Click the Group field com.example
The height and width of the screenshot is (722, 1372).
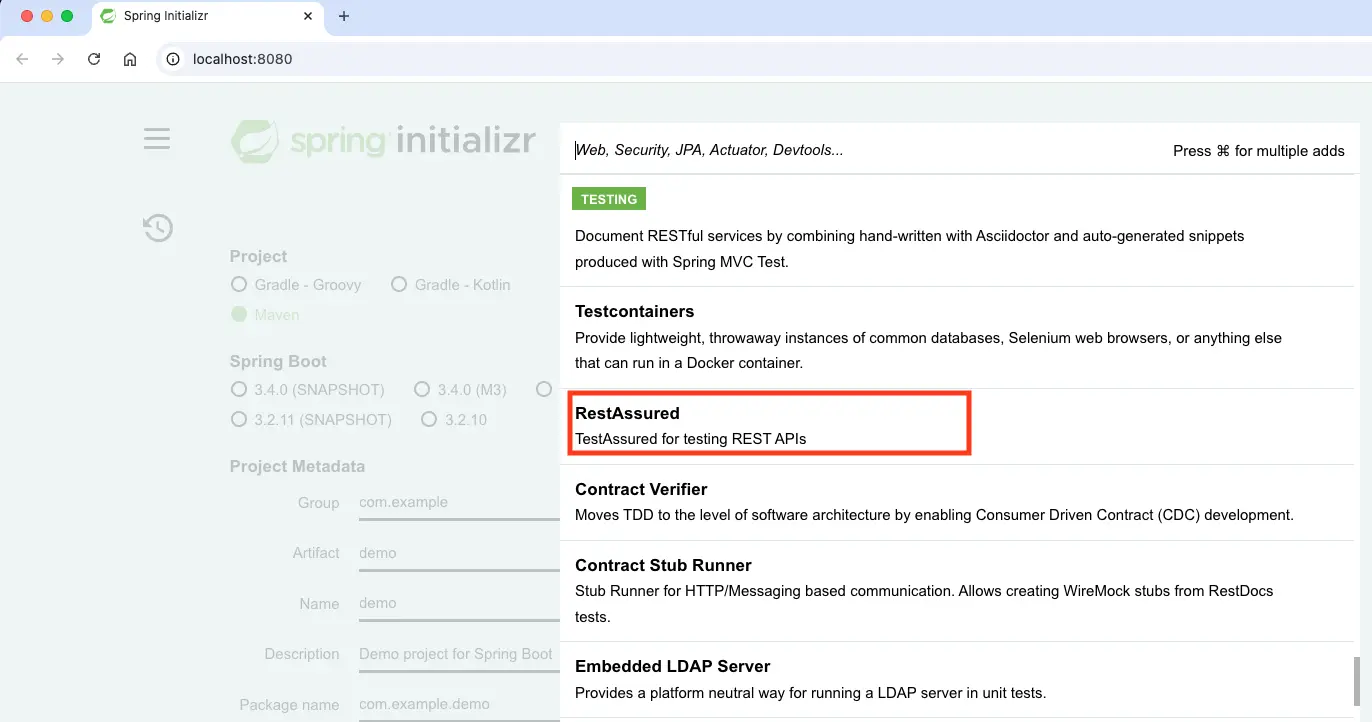click(x=459, y=503)
